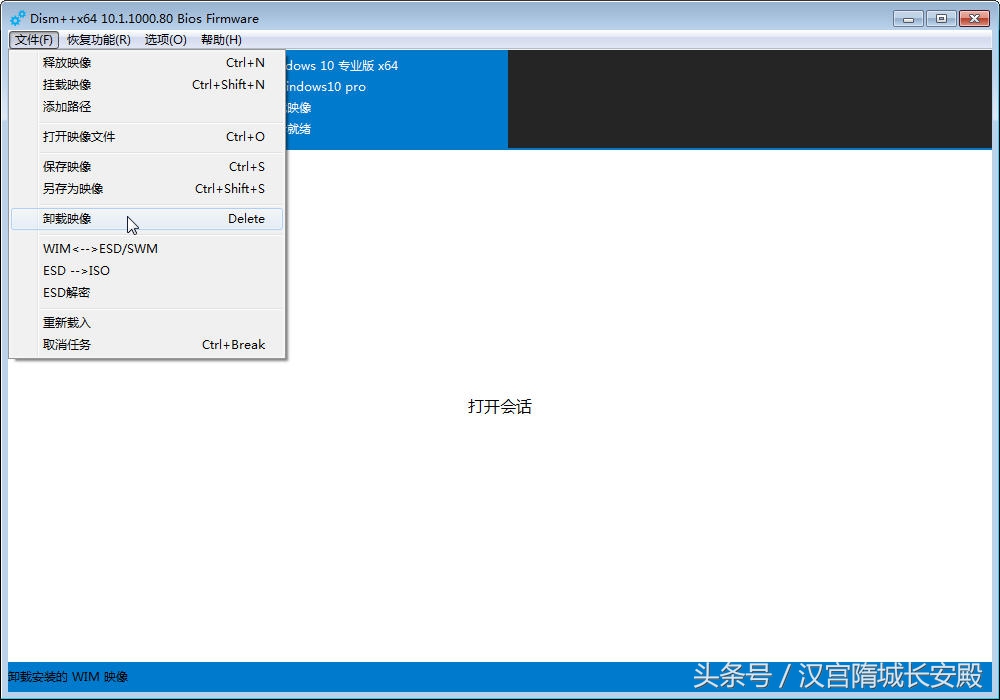Viewport: 1000px width, 700px height.
Task: Choose 保存映像 in the menu
Action: [147, 166]
